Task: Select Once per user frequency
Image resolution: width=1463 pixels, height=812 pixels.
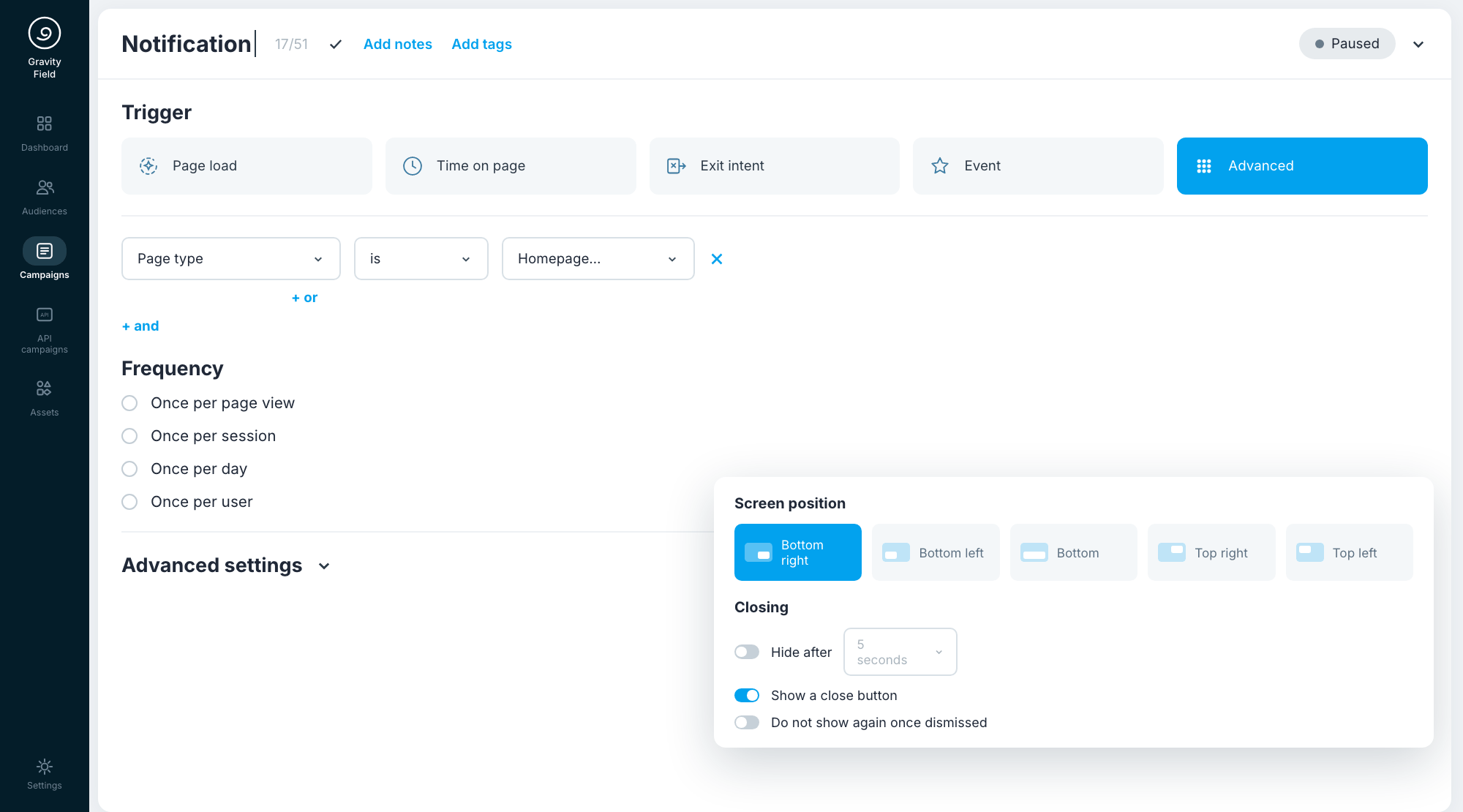Action: click(129, 502)
